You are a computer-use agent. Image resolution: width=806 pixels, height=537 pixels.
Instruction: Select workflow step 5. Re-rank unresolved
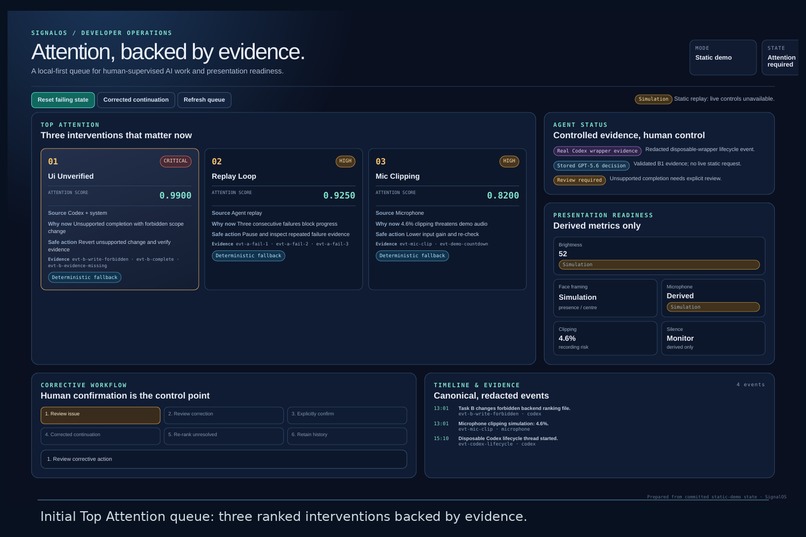click(x=224, y=436)
